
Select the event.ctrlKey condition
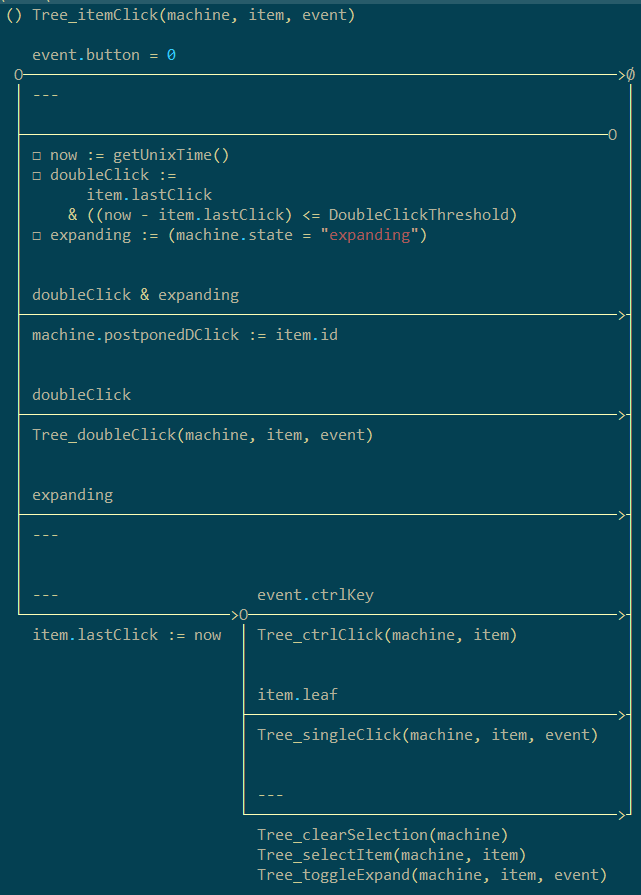tap(315, 595)
